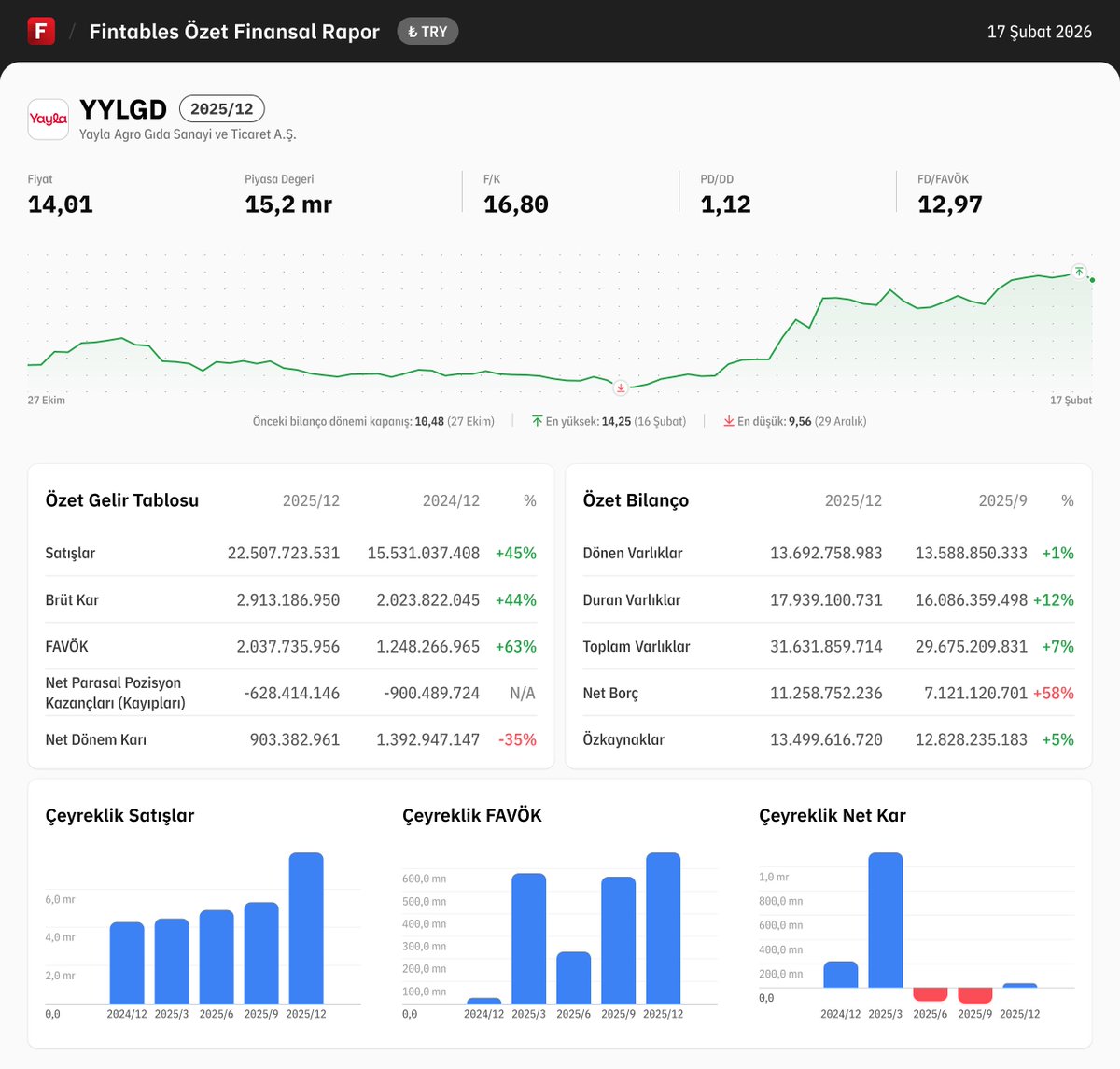Click the 2025/6 bar in Çeyreklik Satışlar

(217, 957)
